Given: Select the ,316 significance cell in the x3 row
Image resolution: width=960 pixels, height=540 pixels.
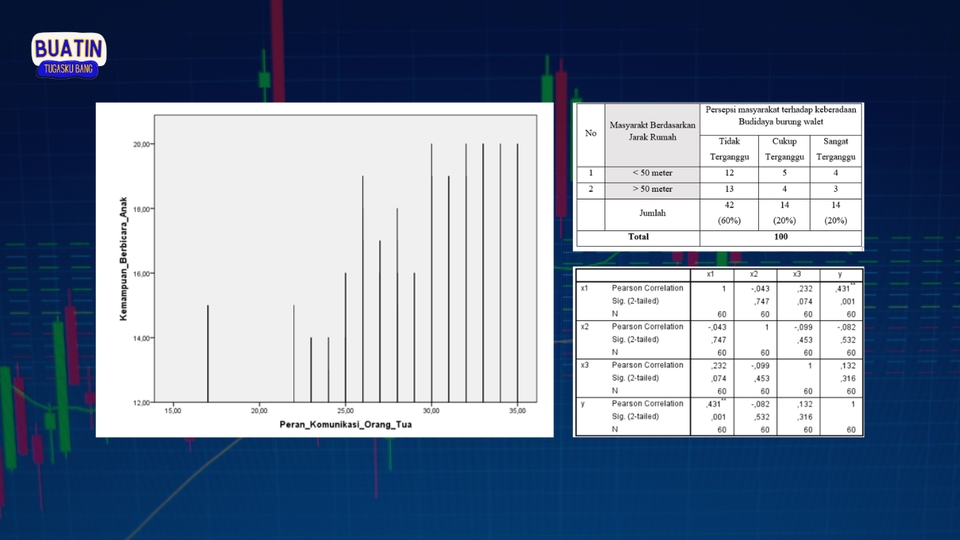Looking at the screenshot, I should tap(847, 378).
